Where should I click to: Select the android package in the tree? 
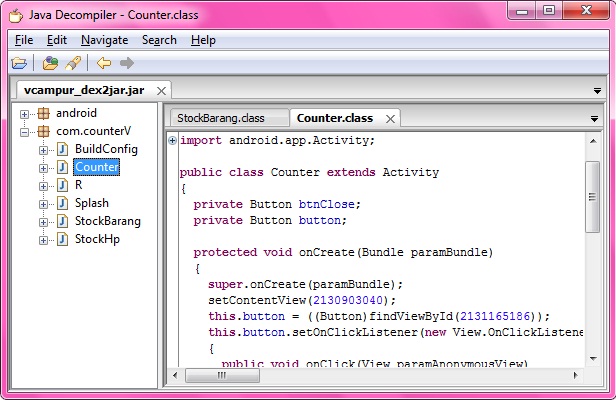click(x=76, y=113)
